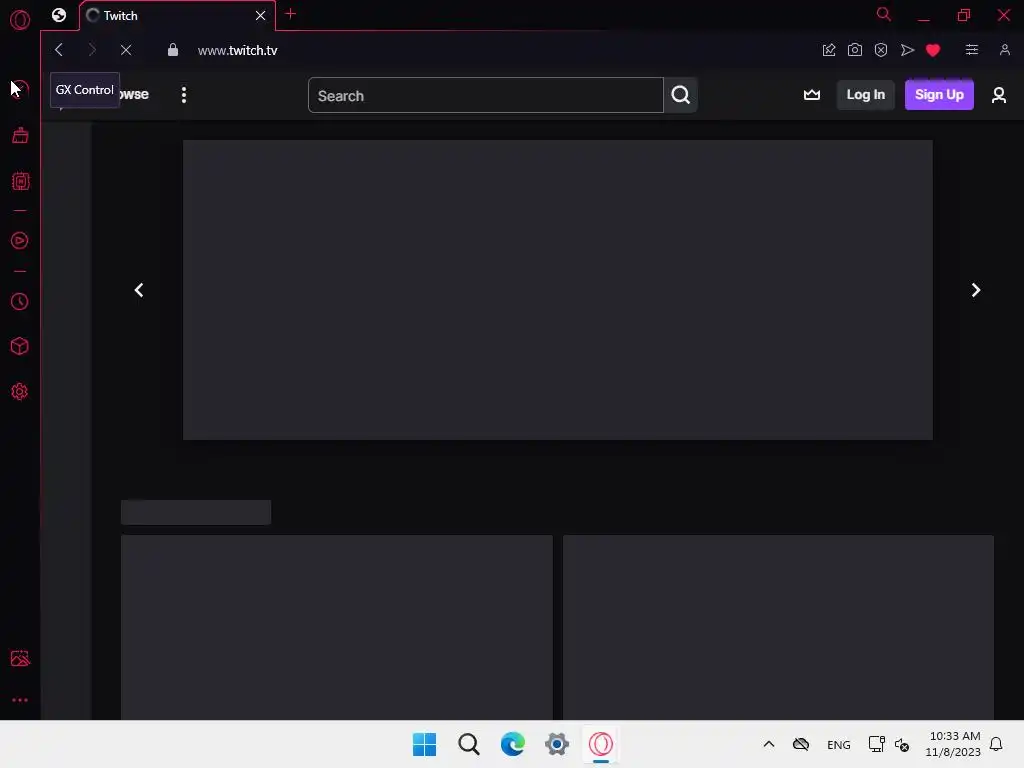This screenshot has width=1024, height=768.
Task: Open the ad blocker shield icon
Action: (x=881, y=50)
